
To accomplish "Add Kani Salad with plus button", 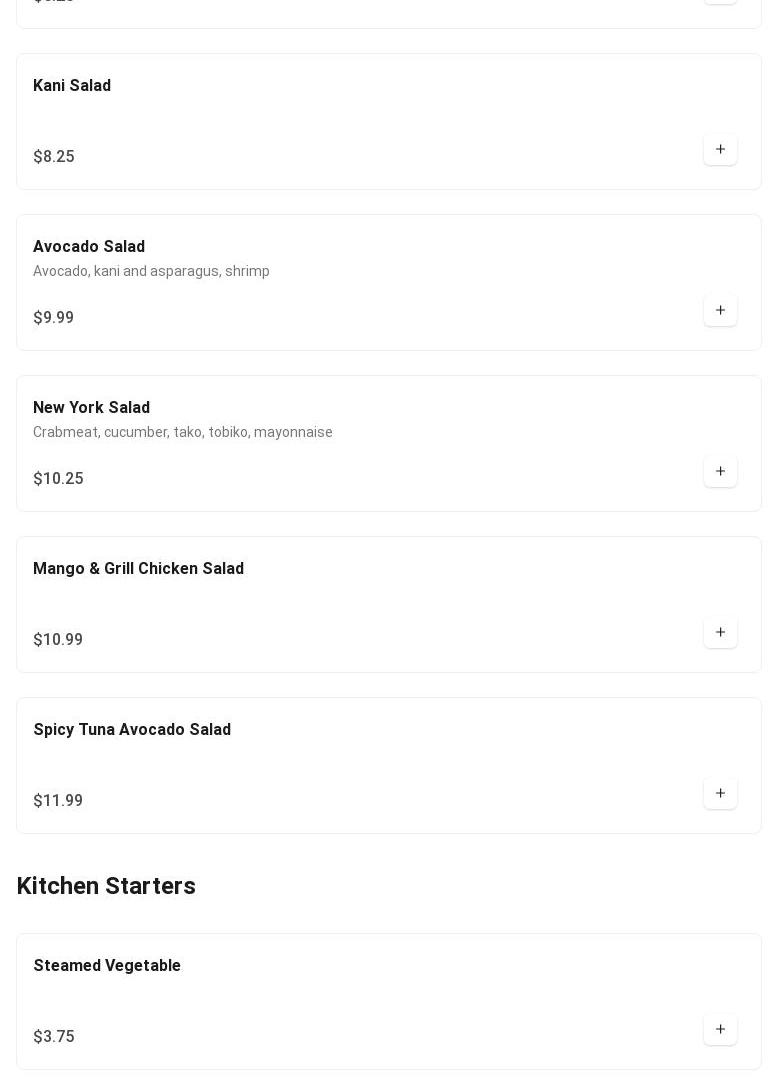I will point(720,150).
